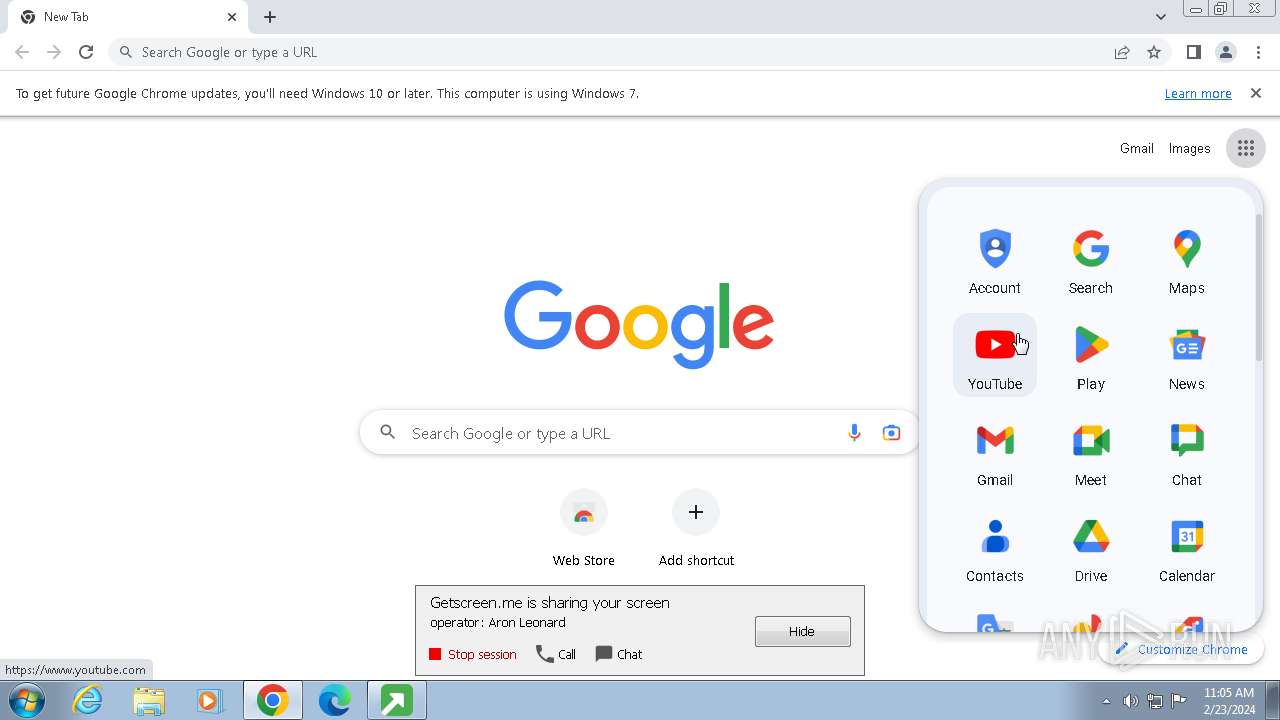Start a call in Getscreen.me banner
Image resolution: width=1280 pixels, height=720 pixels.
click(x=556, y=654)
